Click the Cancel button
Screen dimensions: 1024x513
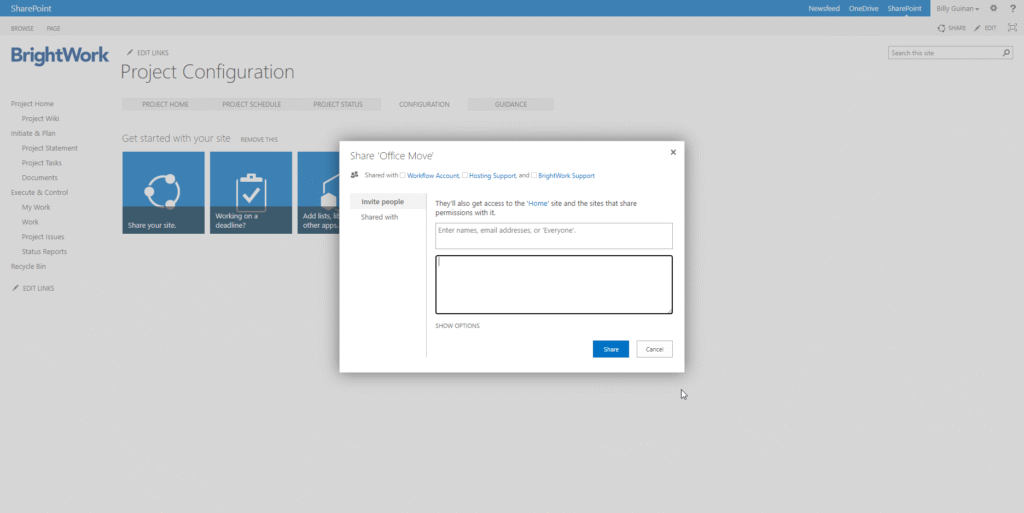point(654,349)
